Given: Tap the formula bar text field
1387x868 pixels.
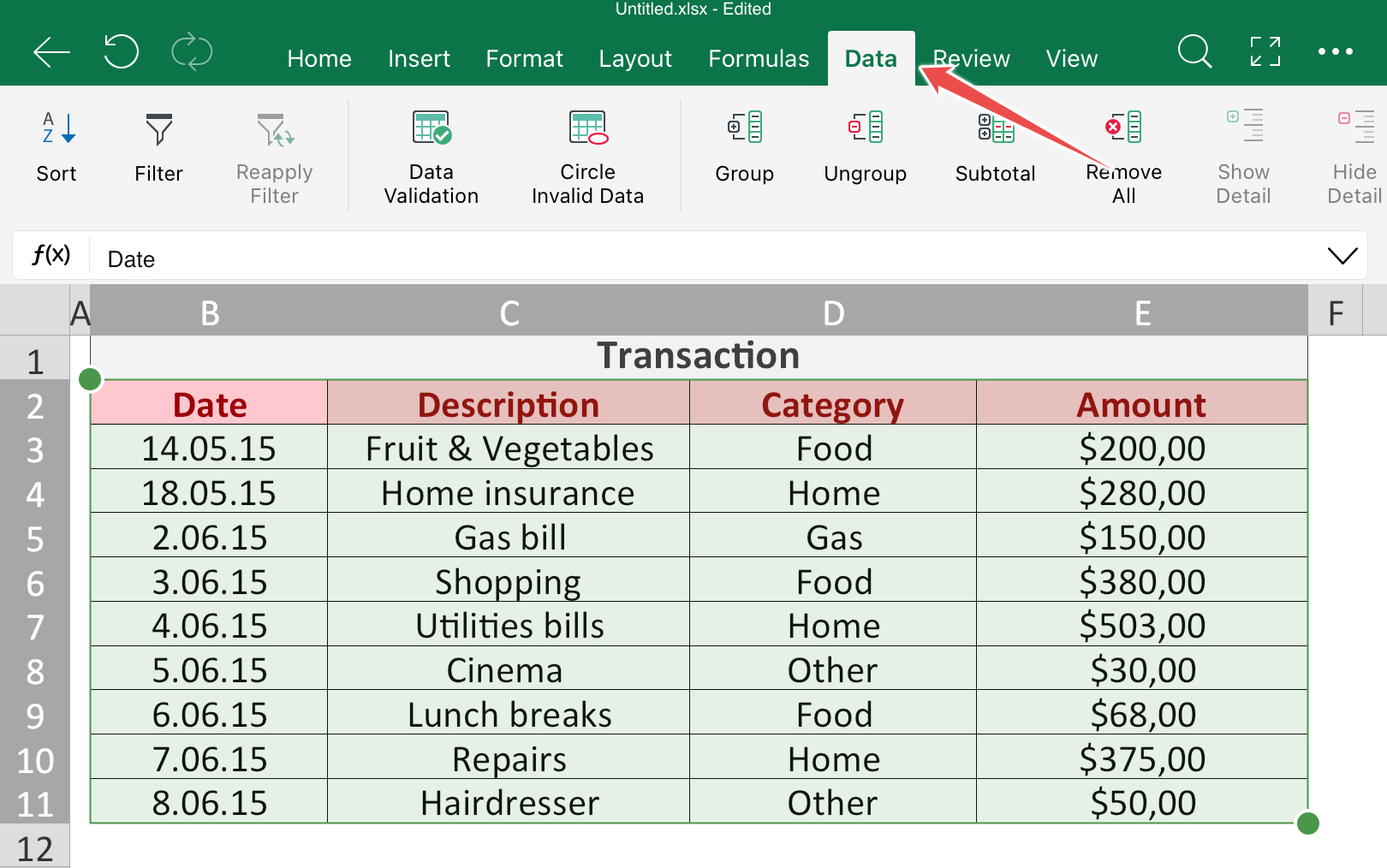Looking at the screenshot, I should [685, 259].
